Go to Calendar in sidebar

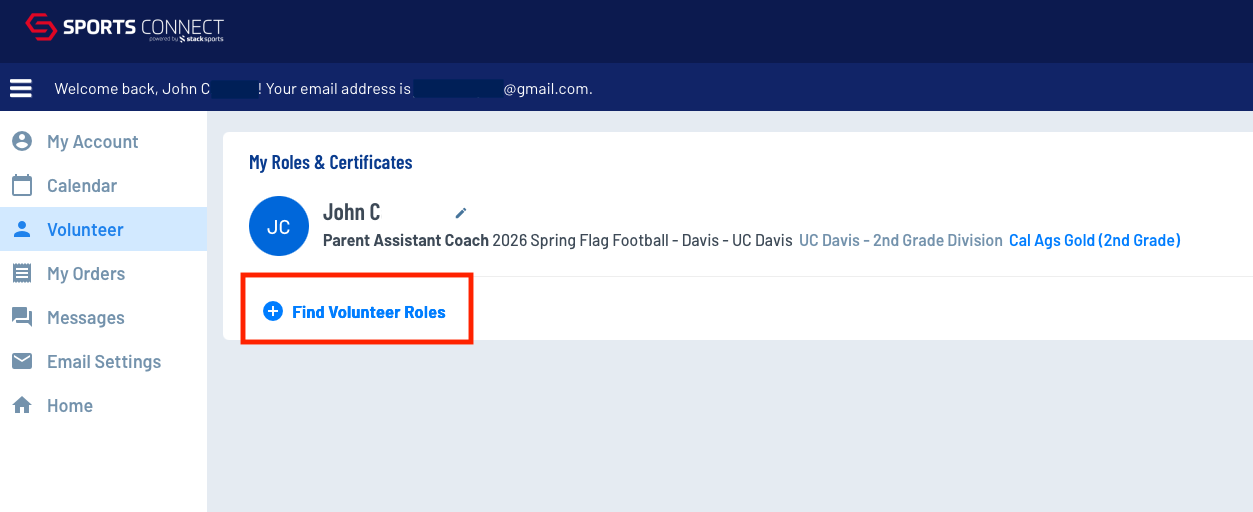point(82,186)
